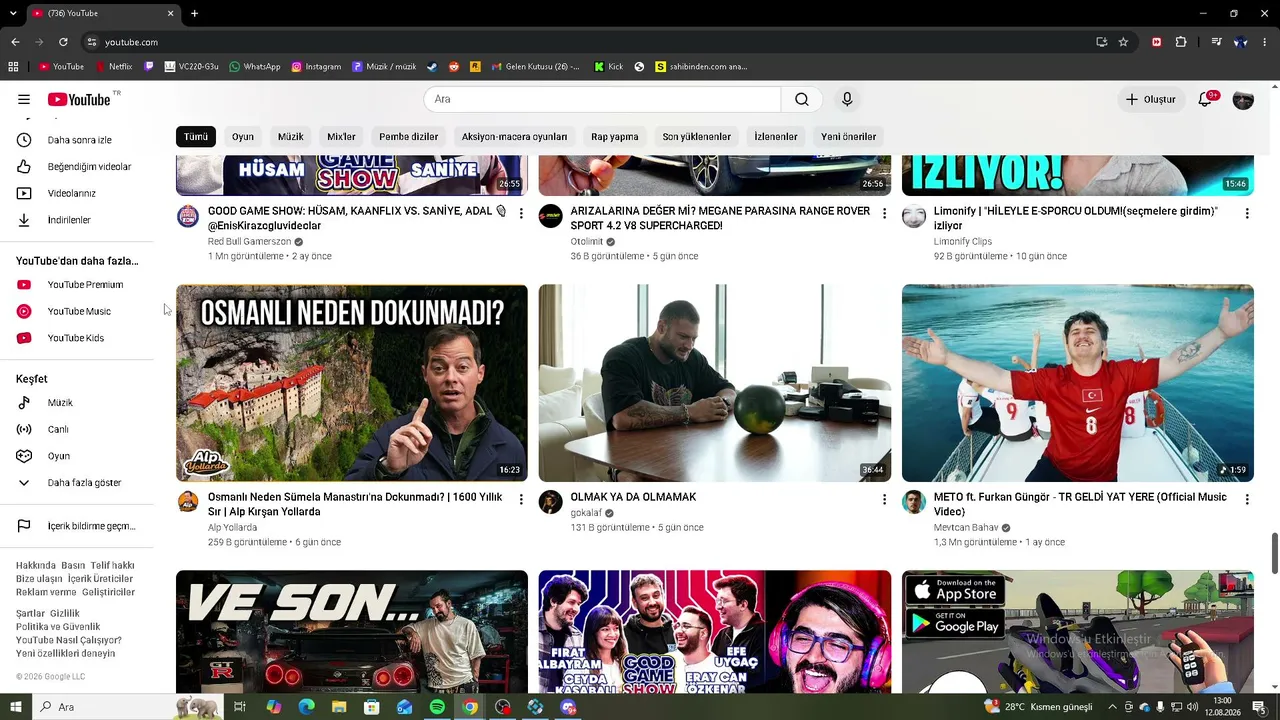Select the Mix'ler filter chip
This screenshot has height=720, width=1280.
click(x=341, y=137)
